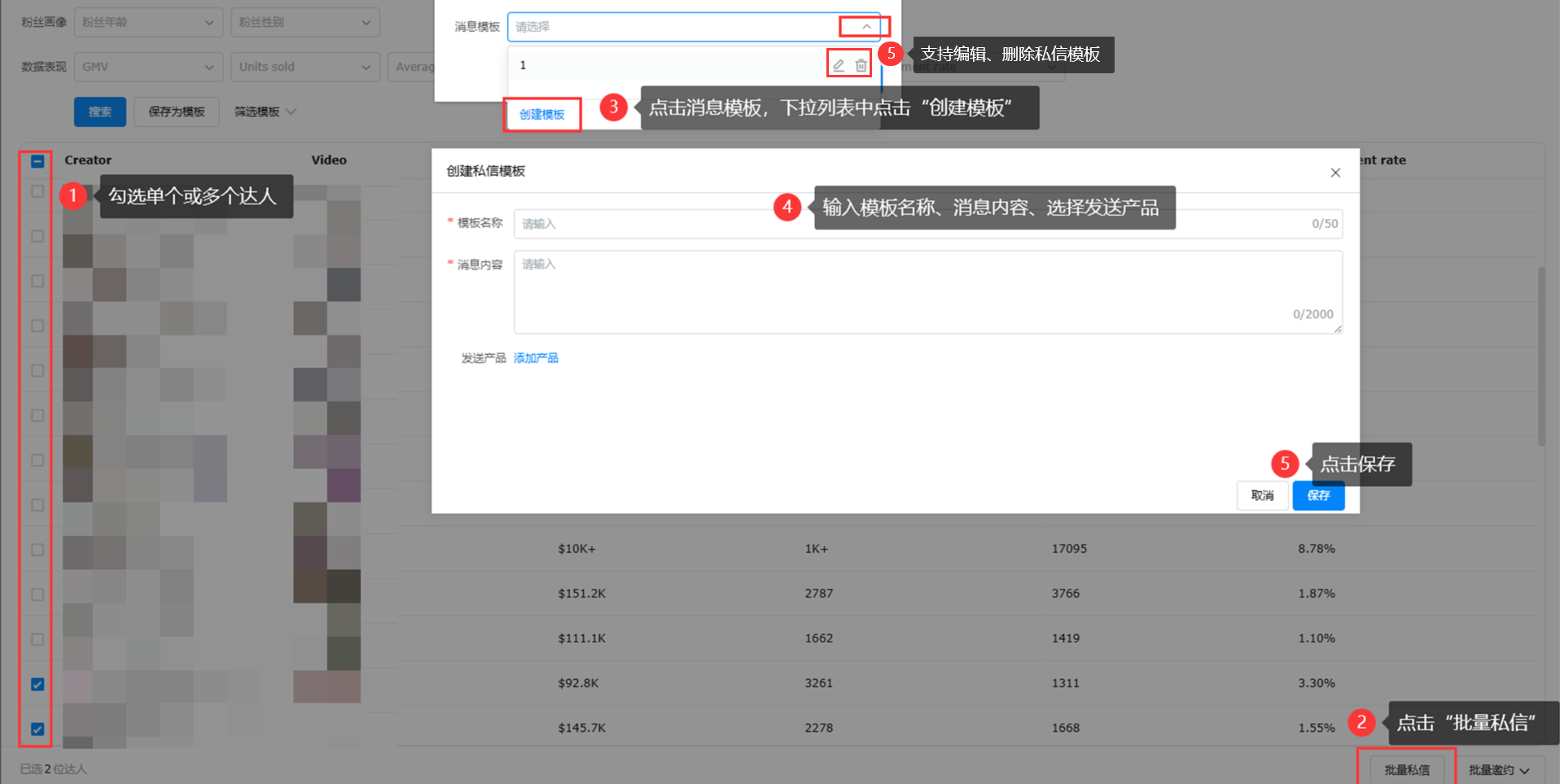
Task: Click the 8.78% rate cell
Action: pyautogui.click(x=1317, y=549)
